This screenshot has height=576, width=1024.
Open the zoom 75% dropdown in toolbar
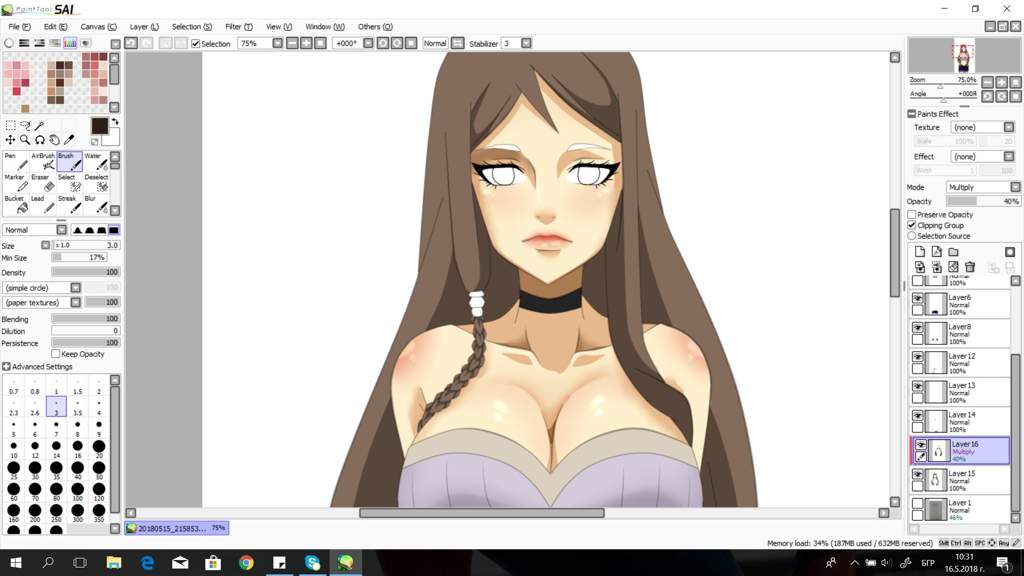coord(278,43)
